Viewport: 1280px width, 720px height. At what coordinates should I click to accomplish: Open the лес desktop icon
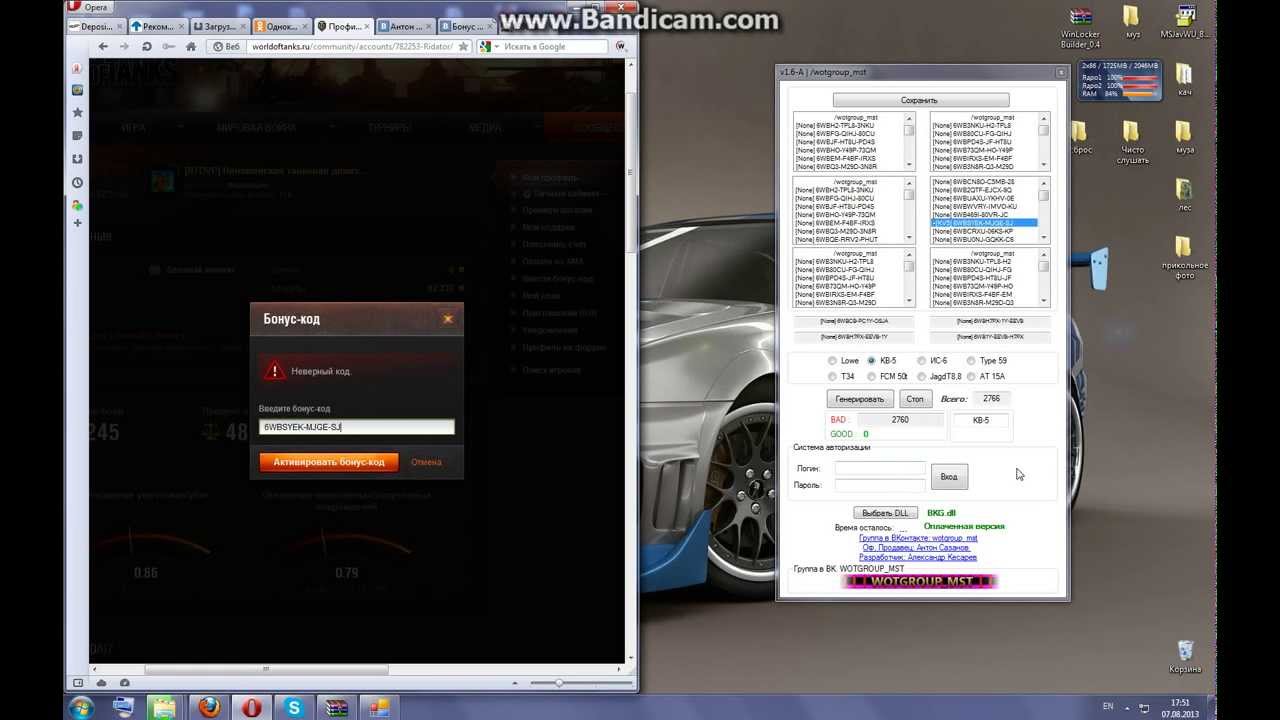[1184, 195]
